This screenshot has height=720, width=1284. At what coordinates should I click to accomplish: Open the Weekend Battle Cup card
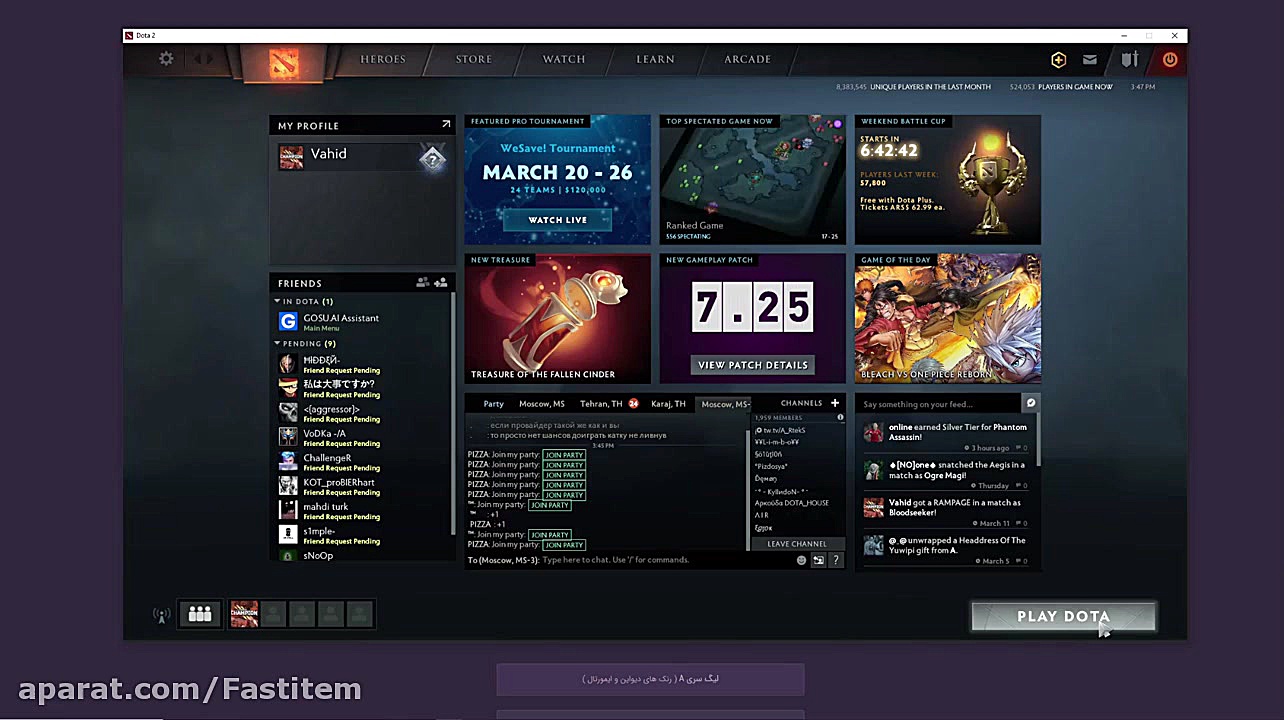(948, 180)
